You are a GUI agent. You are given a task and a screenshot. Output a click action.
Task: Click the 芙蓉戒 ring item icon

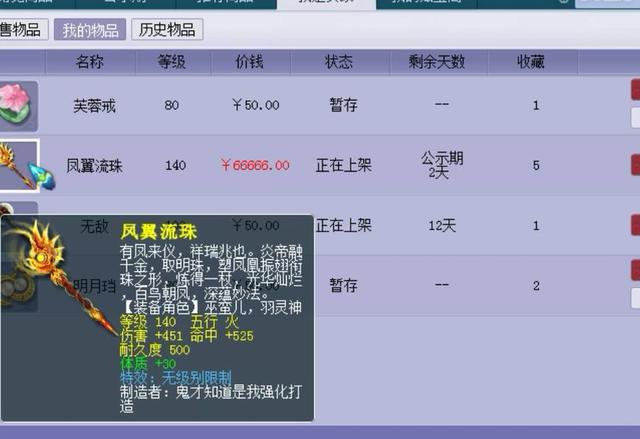(x=19, y=106)
